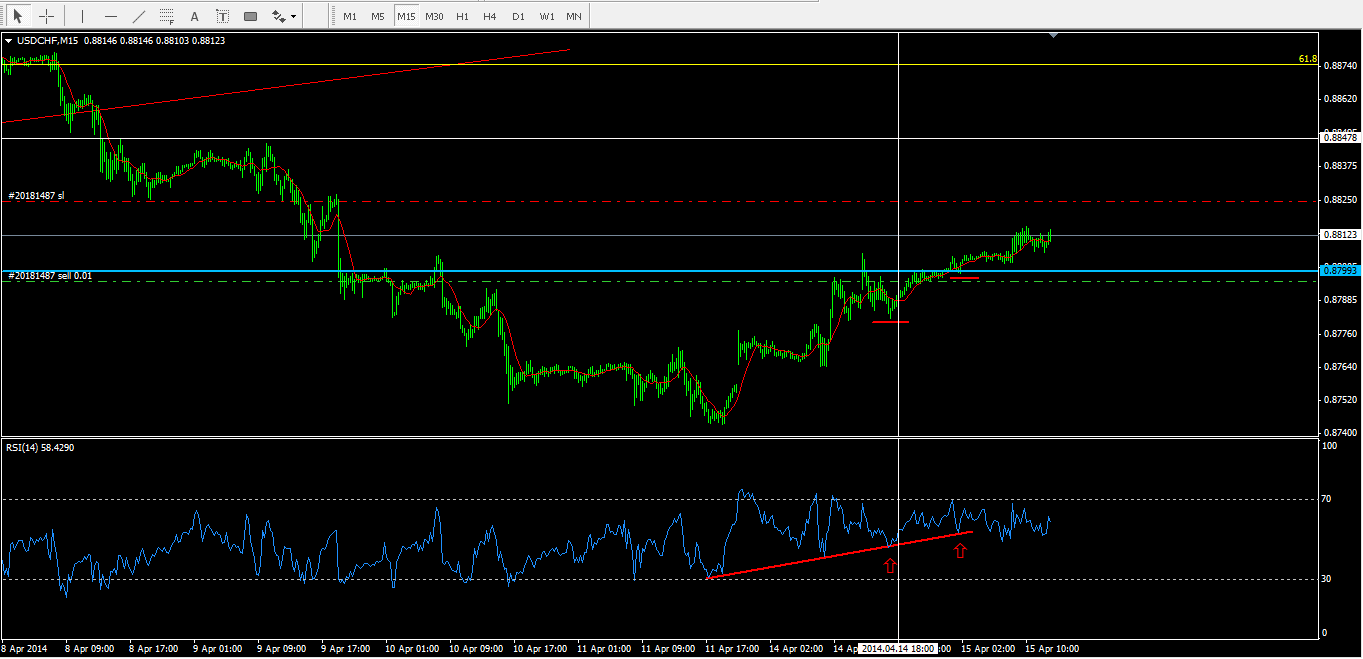Screen dimensions: 1363x659
Task: Click the chart shift triangle marker at top
Action: coord(1053,35)
